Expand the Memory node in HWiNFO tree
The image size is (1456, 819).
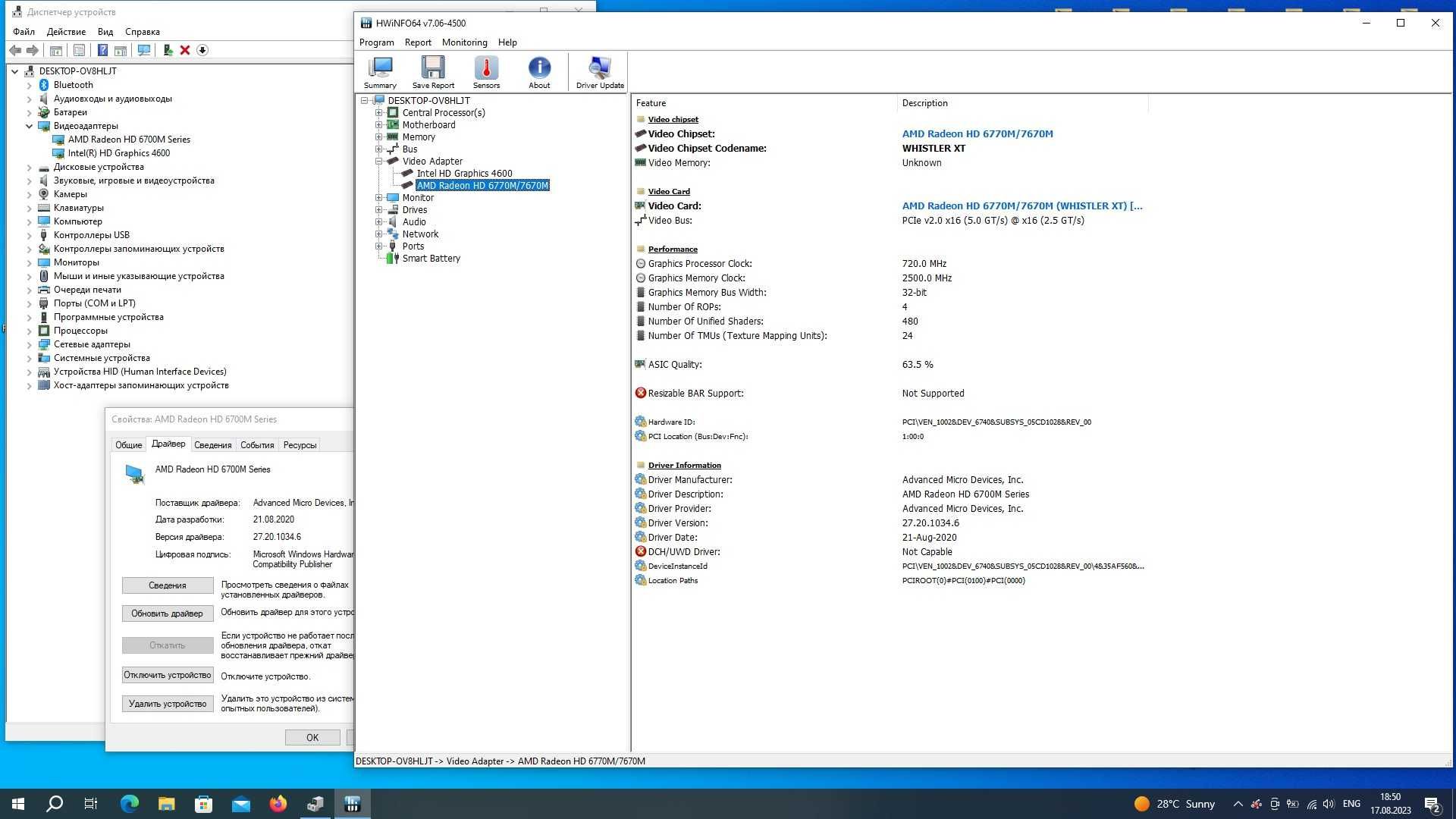379,136
